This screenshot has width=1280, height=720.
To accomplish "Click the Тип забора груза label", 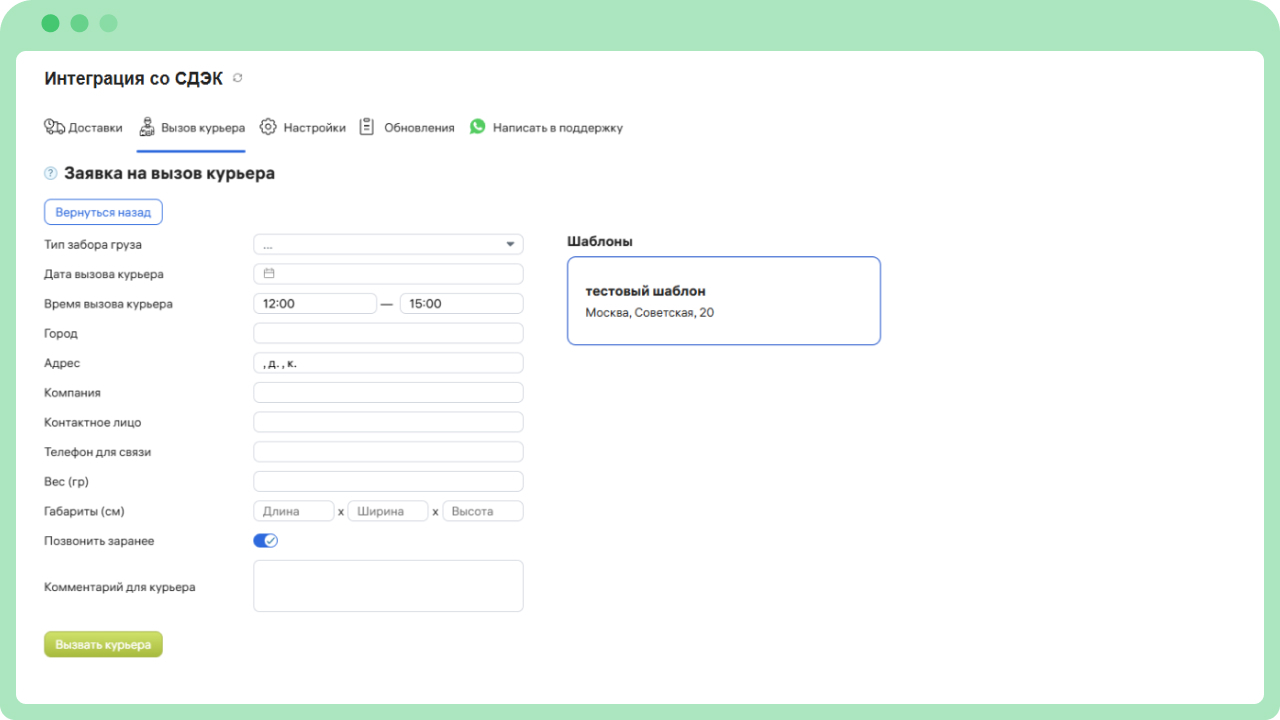I will (x=93, y=244).
